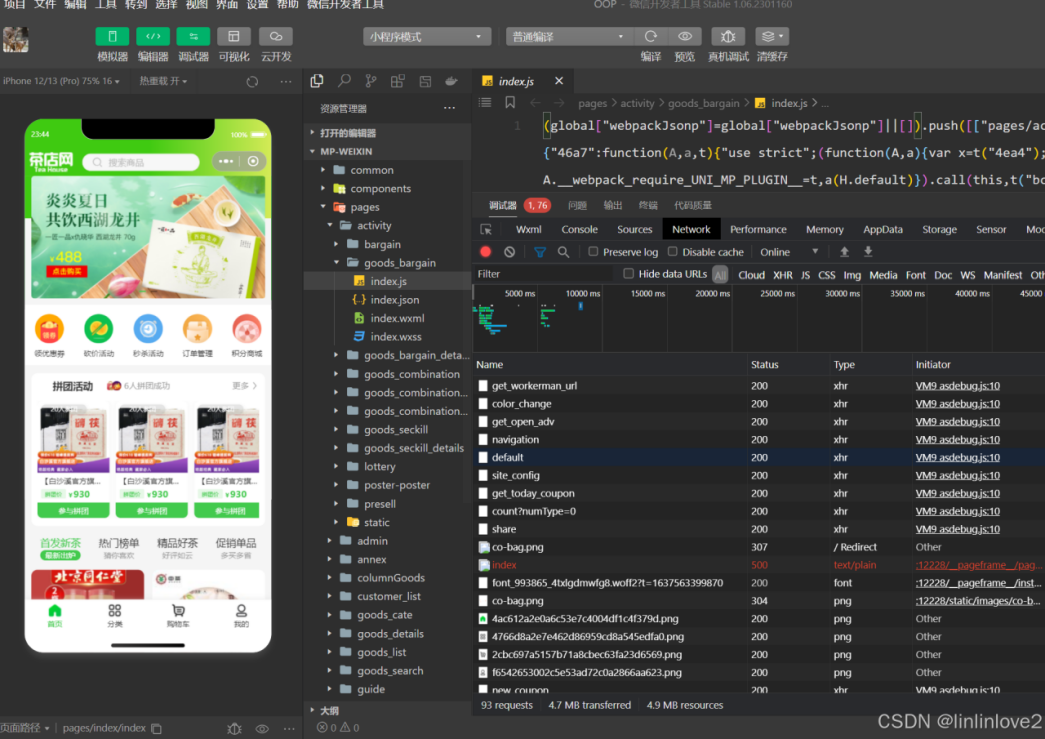
Task: Copy the page path icon
Action: (157, 728)
